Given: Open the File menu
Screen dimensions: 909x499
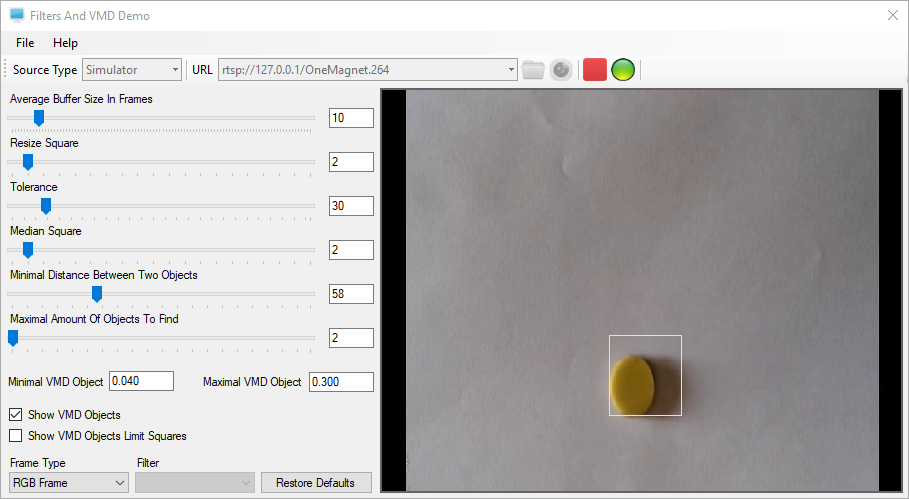Looking at the screenshot, I should [x=25, y=43].
